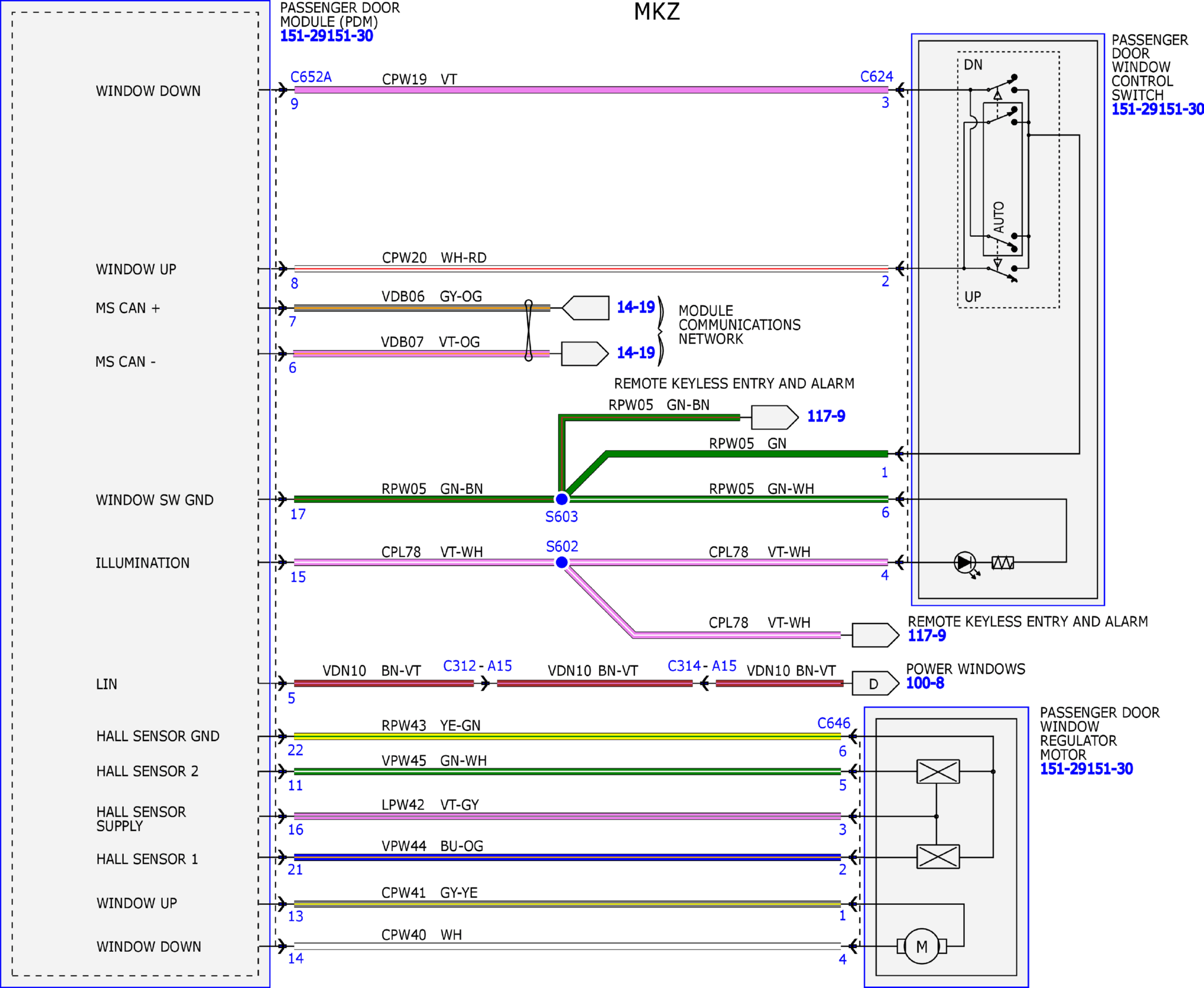Click the C646 connector label
Image resolution: width=1204 pixels, height=988 pixels.
pos(833,723)
